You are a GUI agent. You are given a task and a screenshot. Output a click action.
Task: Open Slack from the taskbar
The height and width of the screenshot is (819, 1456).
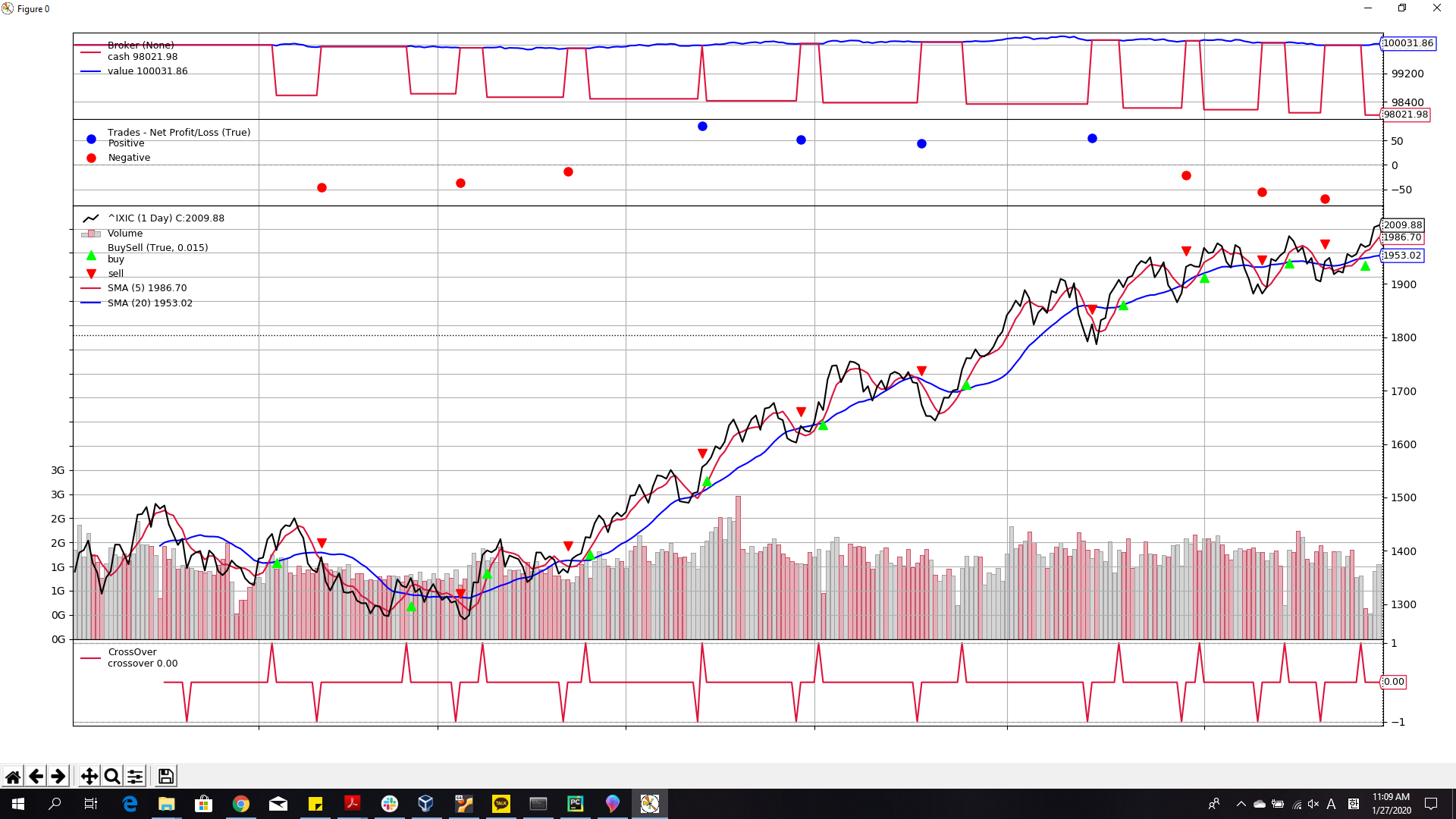coord(389,804)
